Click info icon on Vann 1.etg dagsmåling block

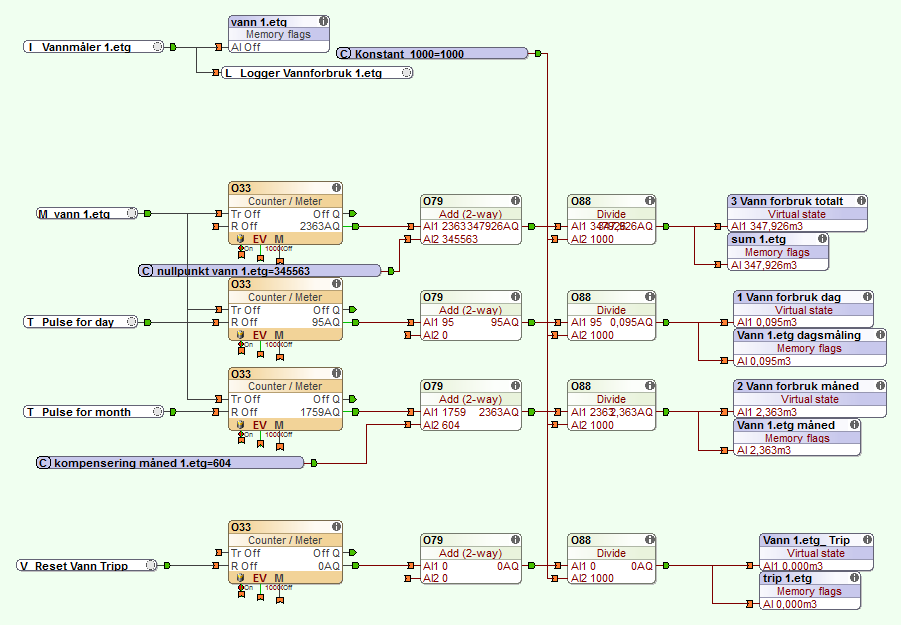click(880, 335)
